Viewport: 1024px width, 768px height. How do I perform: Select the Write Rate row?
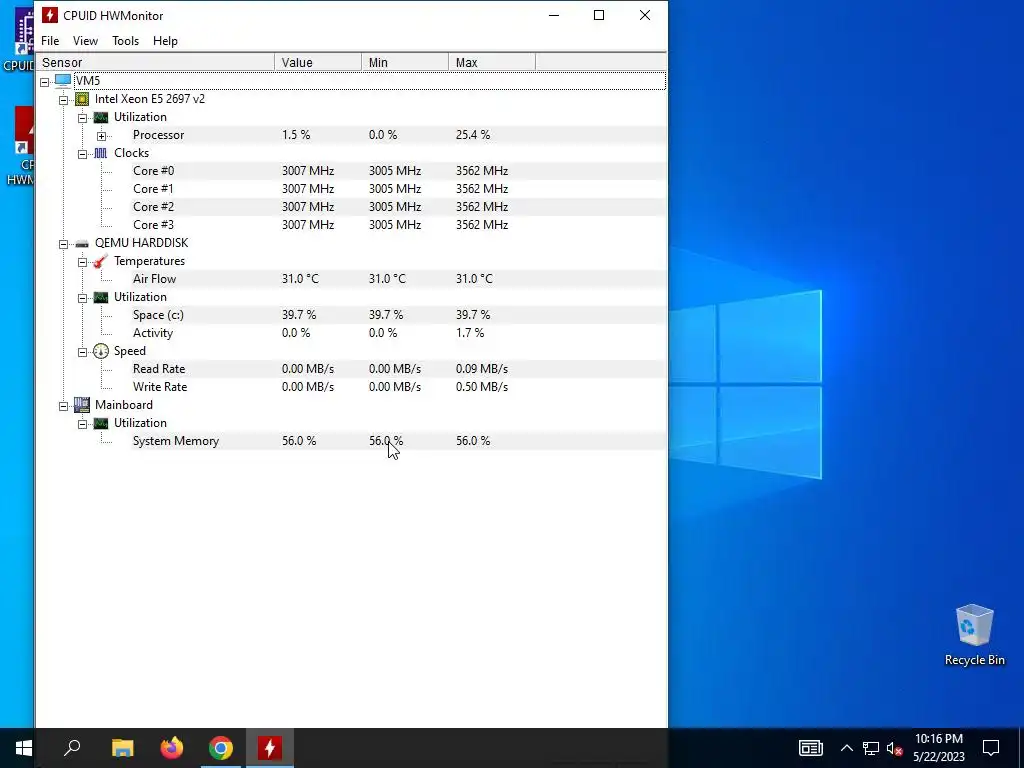pyautogui.click(x=398, y=387)
